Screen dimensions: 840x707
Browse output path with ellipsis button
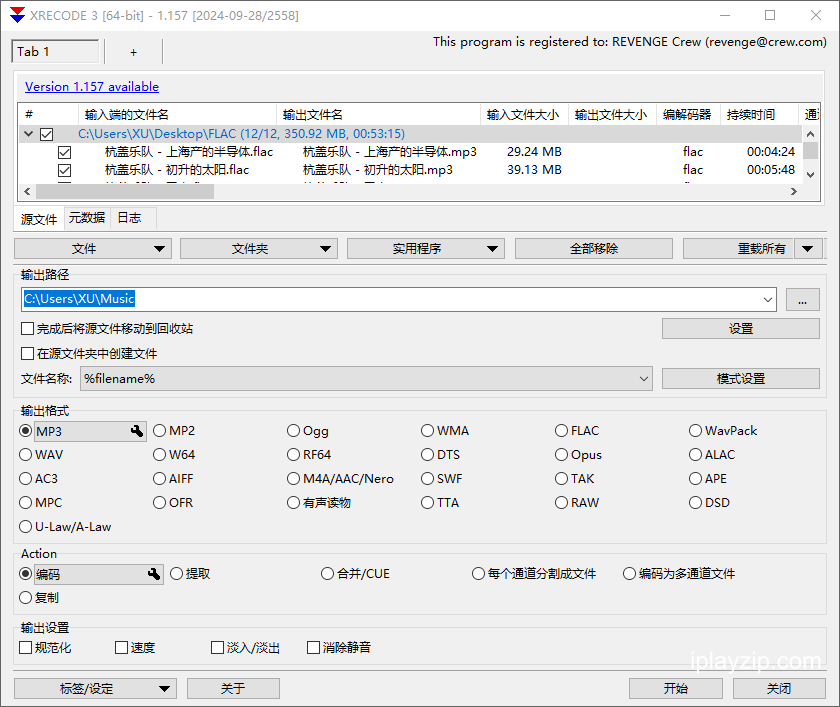pyautogui.click(x=802, y=300)
